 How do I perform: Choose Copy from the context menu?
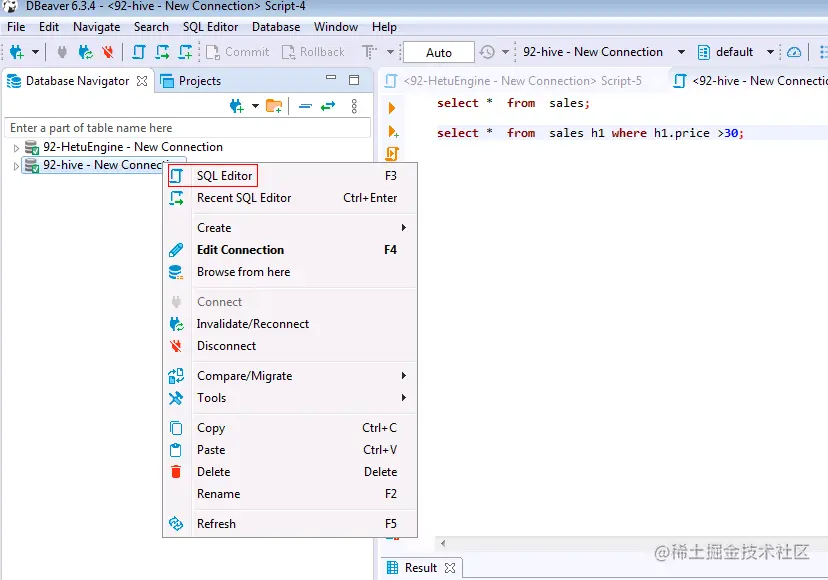[289, 428]
